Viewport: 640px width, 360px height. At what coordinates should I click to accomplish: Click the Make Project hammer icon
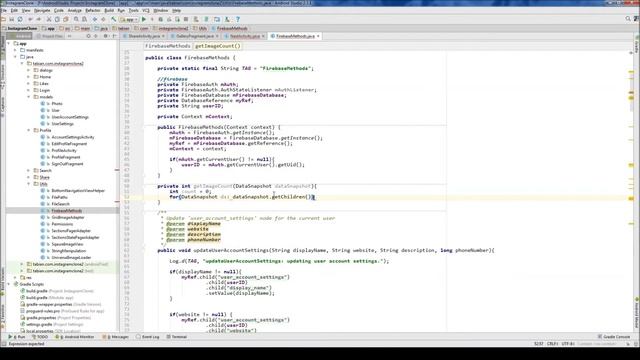[113, 19]
